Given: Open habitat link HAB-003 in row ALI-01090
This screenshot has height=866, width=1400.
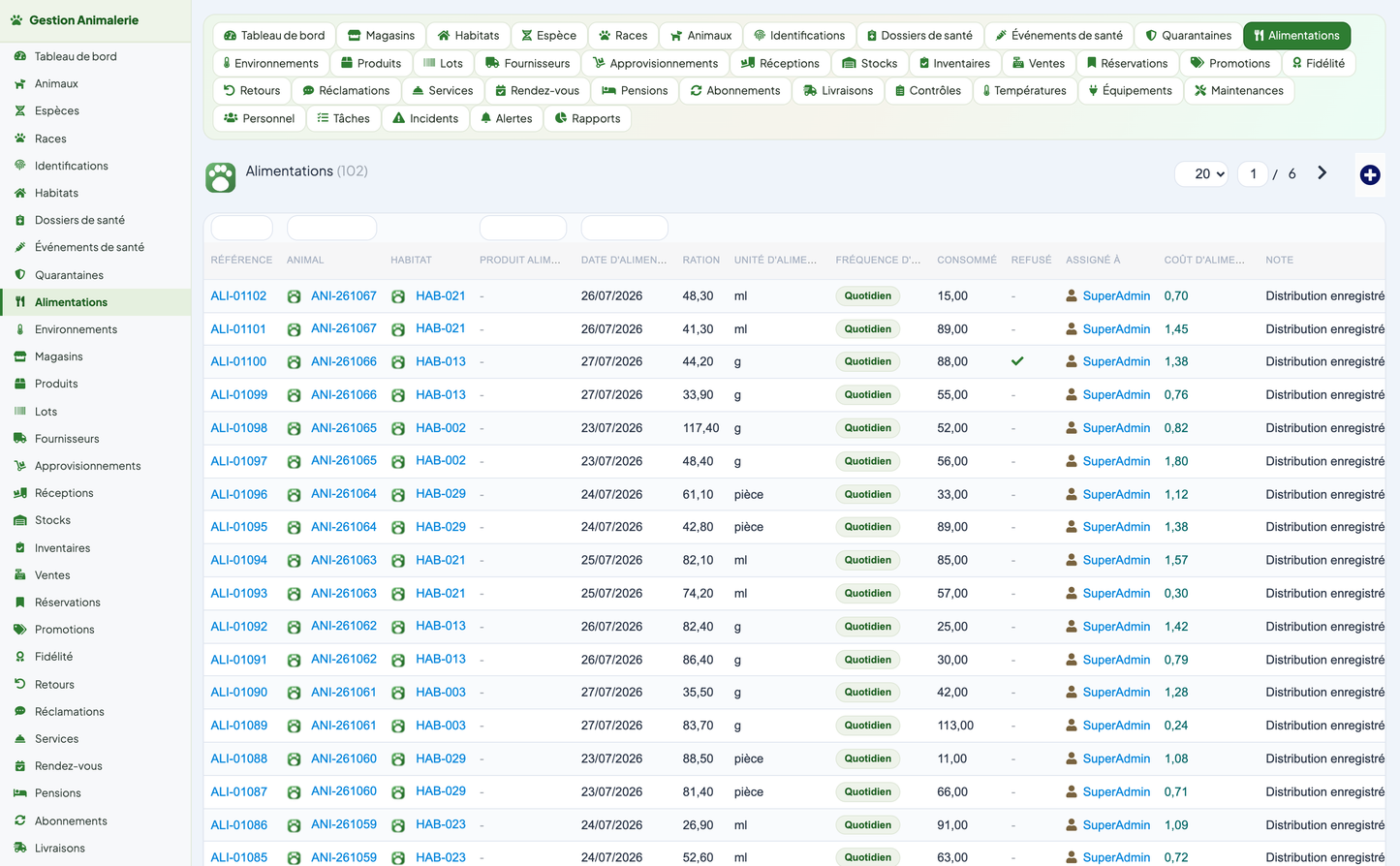Looking at the screenshot, I should 441,693.
